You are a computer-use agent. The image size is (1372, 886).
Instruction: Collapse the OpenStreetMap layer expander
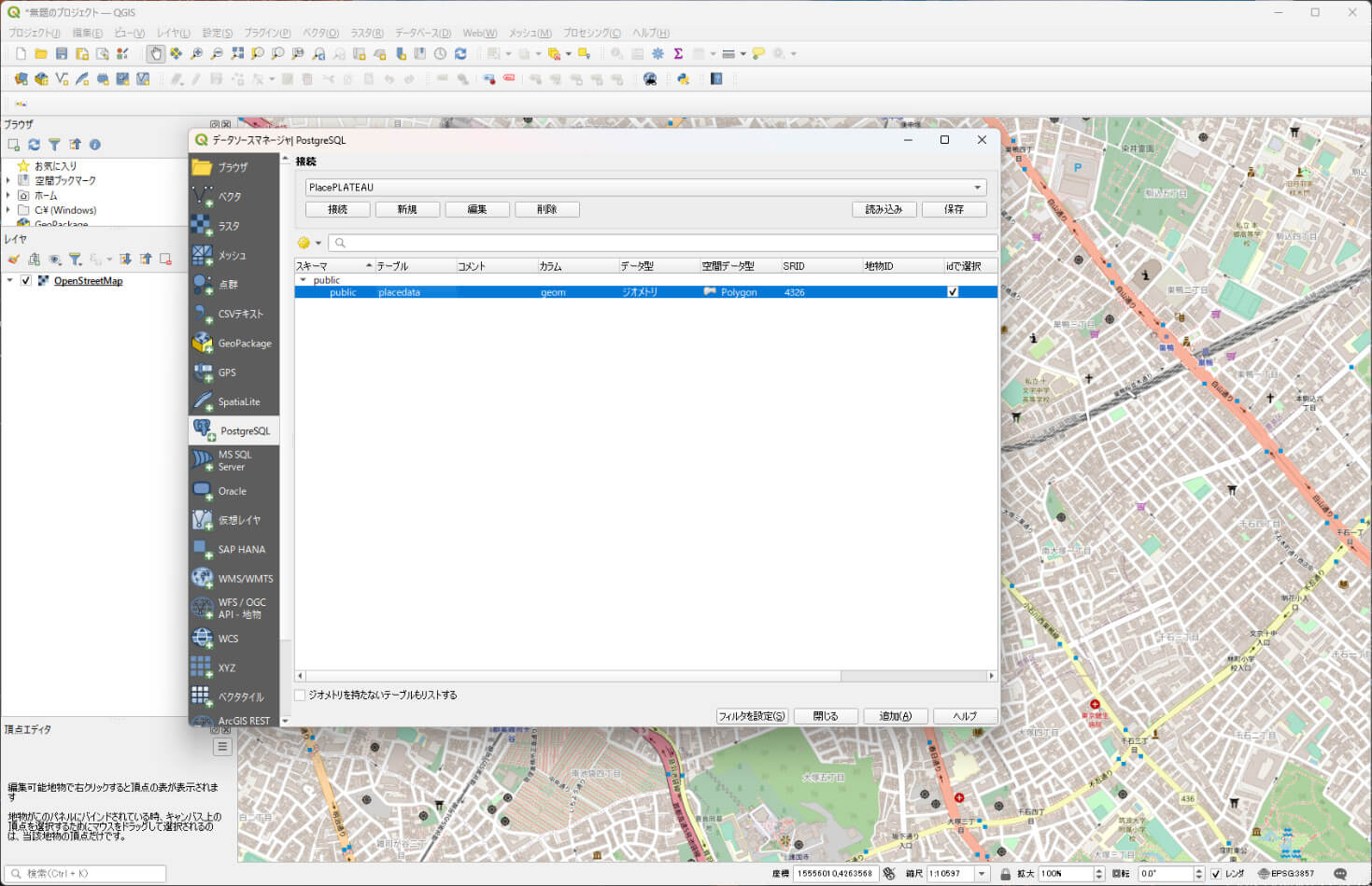[x=10, y=281]
